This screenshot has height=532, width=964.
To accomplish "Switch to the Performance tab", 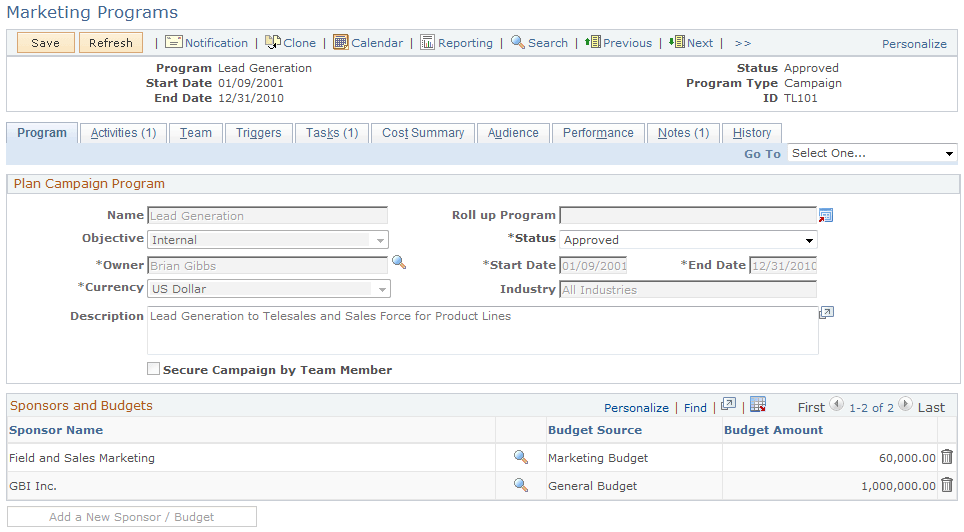I will coord(598,133).
